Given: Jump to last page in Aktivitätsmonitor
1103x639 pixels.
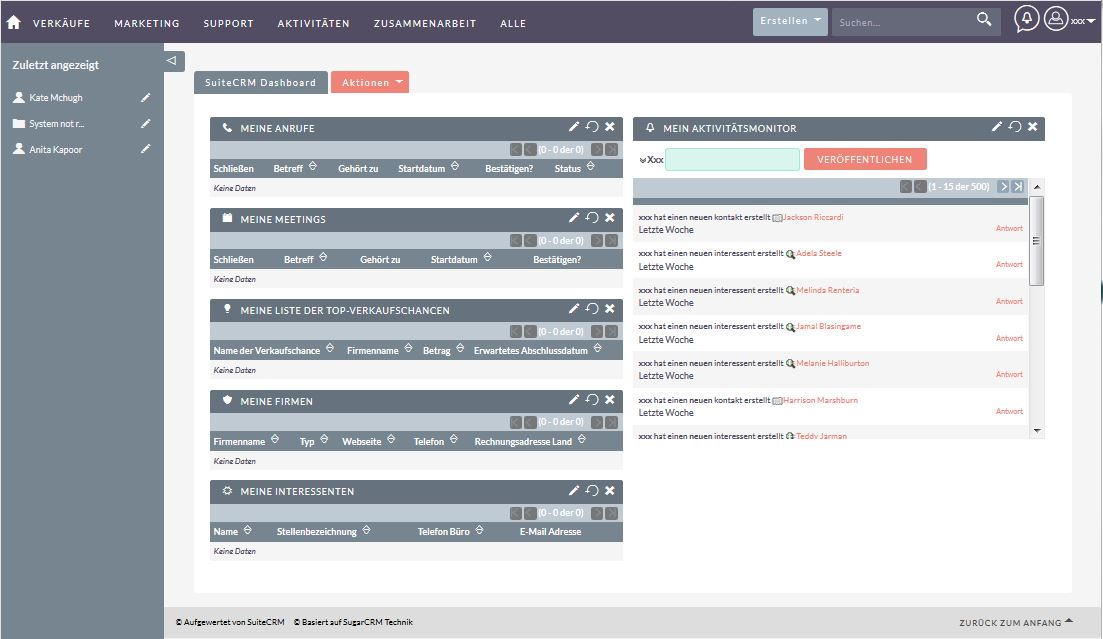Looking at the screenshot, I should tap(1018, 186).
